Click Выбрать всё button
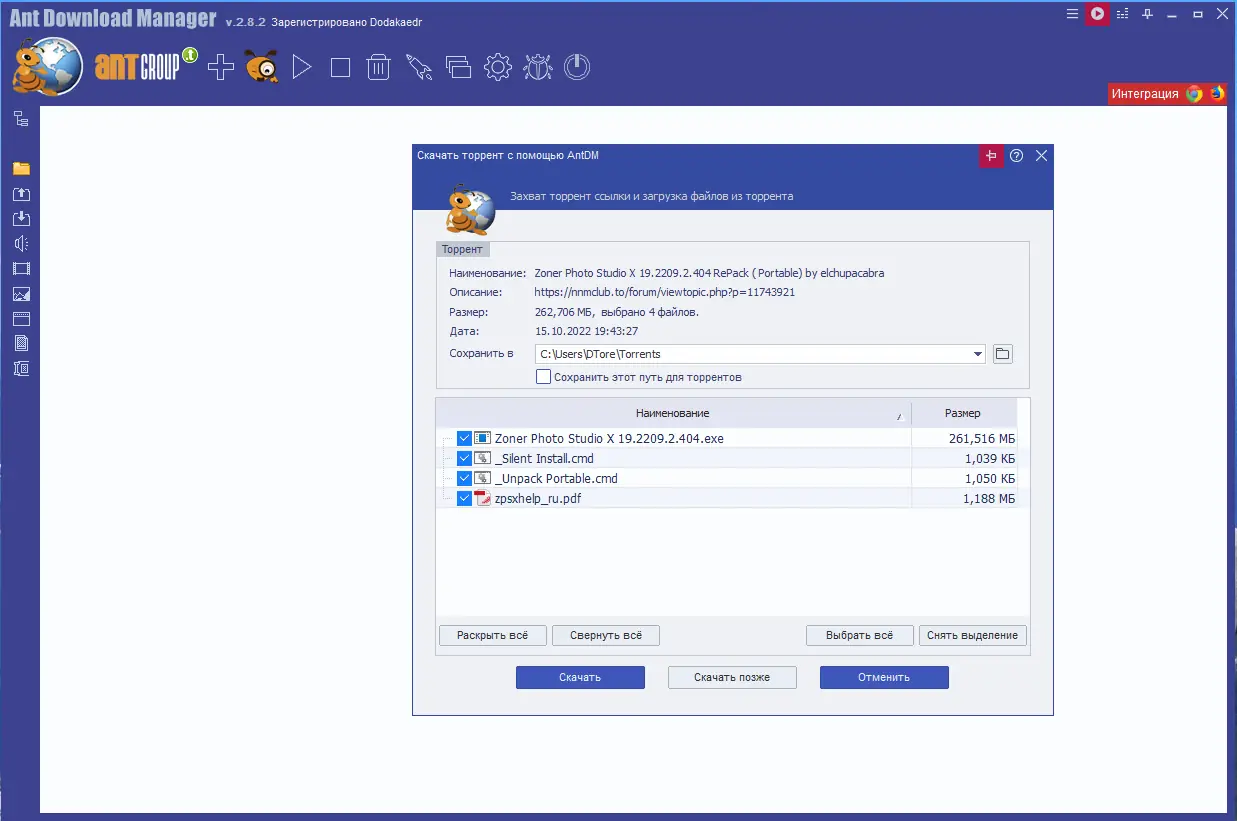Image resolution: width=1237 pixels, height=821 pixels. pyautogui.click(x=860, y=635)
